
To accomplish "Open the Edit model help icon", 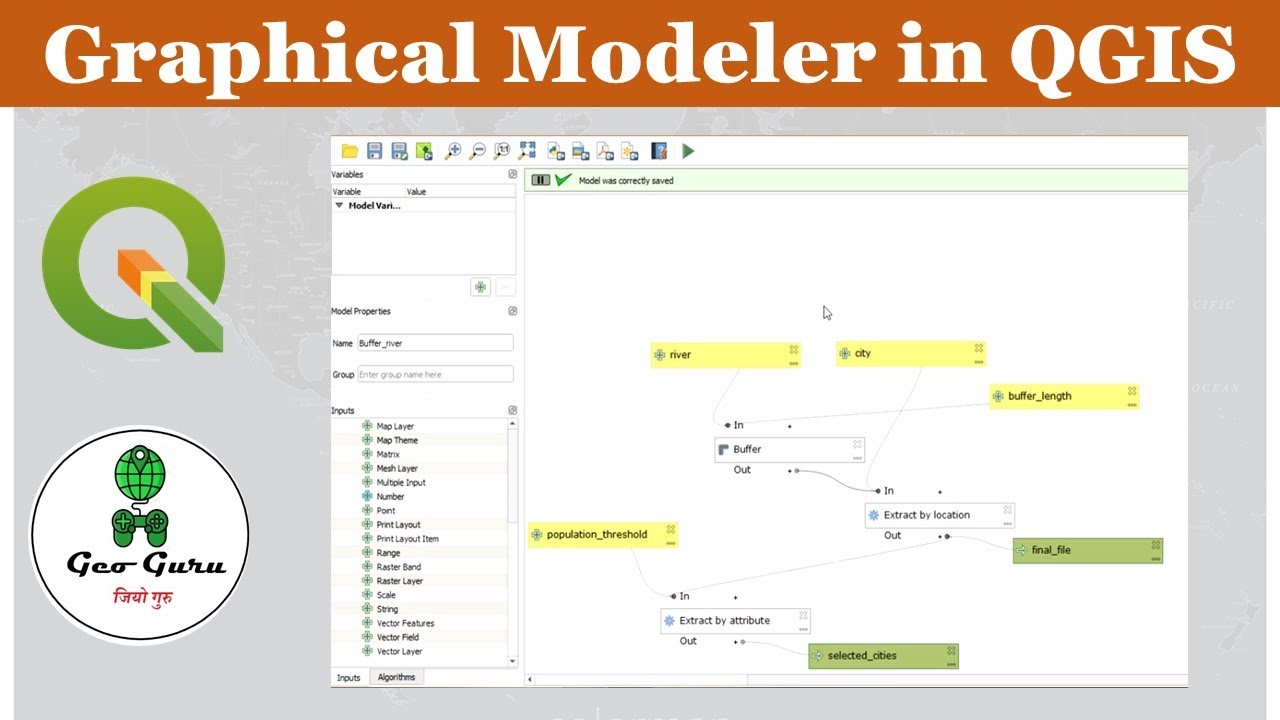I will (x=659, y=151).
